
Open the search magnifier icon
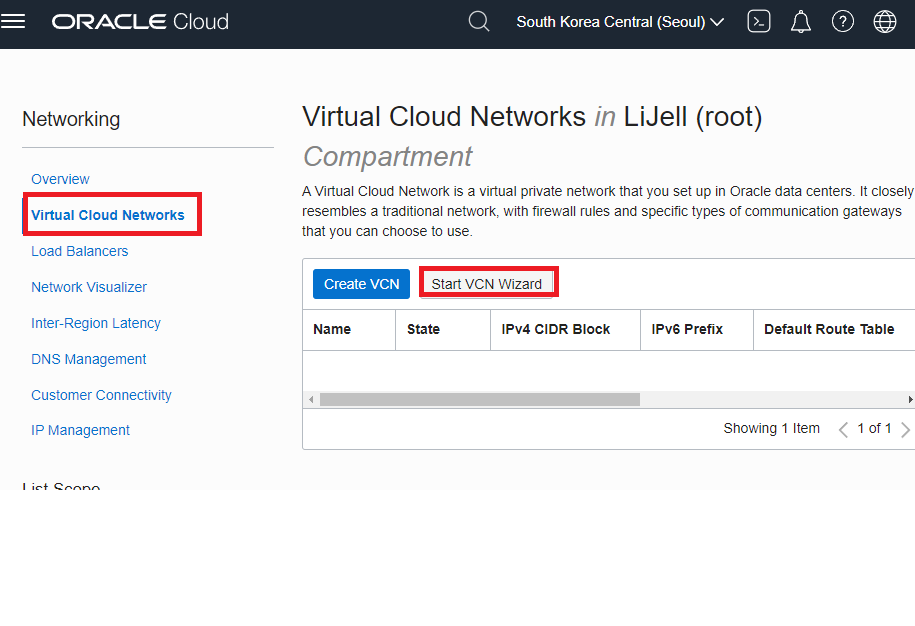coord(479,22)
